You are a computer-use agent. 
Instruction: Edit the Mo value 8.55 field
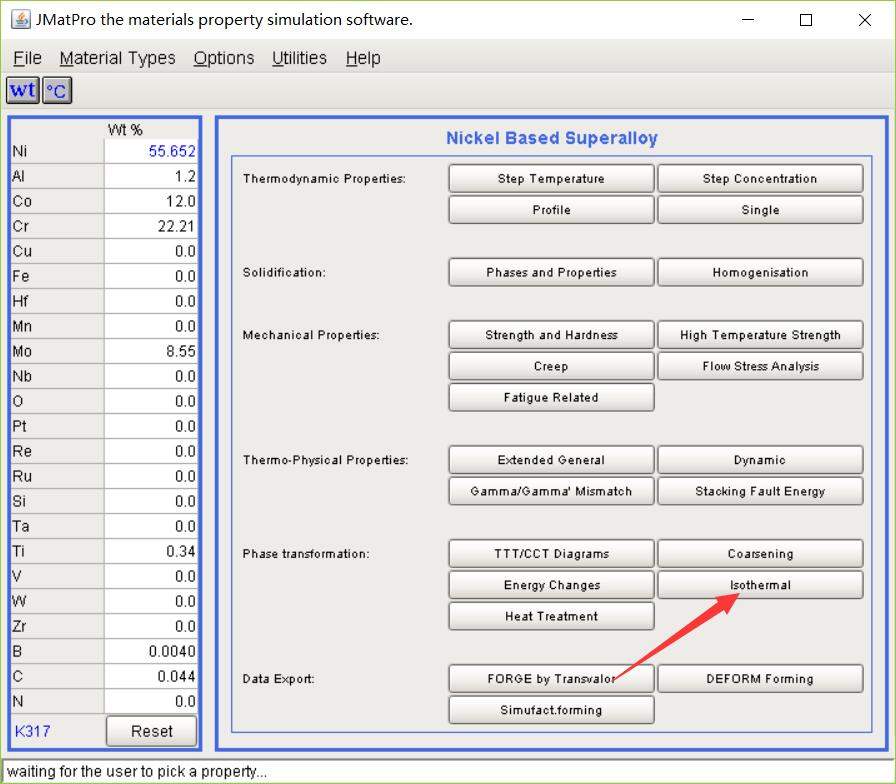point(151,351)
